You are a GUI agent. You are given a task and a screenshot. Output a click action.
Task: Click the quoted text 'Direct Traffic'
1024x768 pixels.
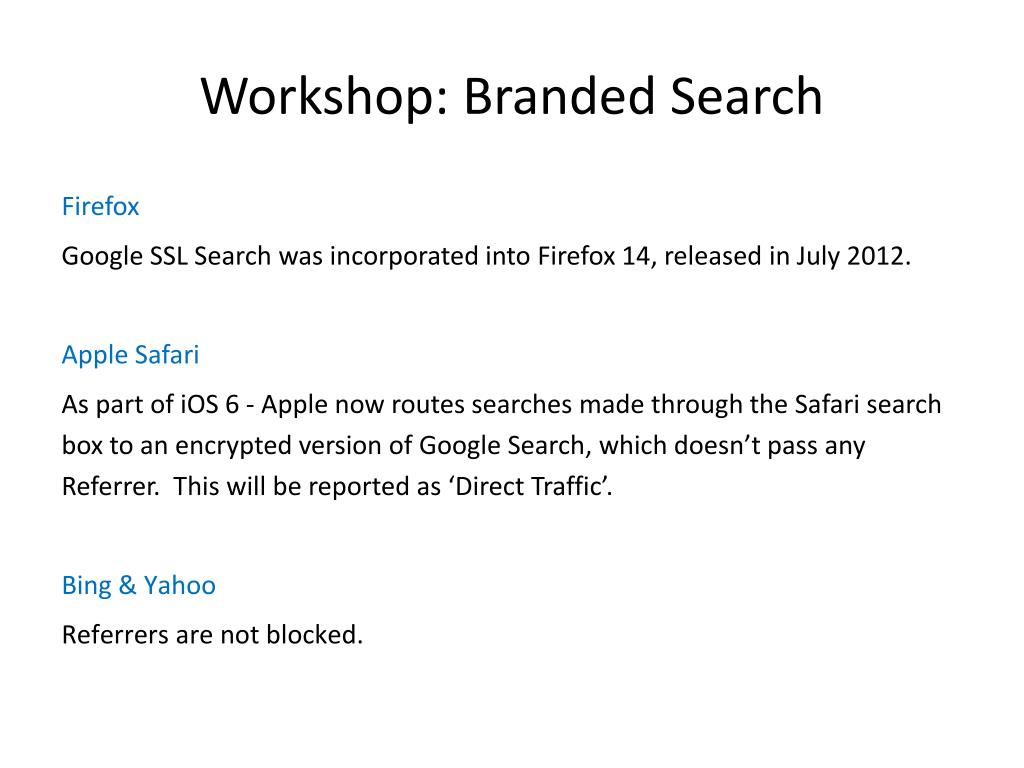[x=528, y=487]
